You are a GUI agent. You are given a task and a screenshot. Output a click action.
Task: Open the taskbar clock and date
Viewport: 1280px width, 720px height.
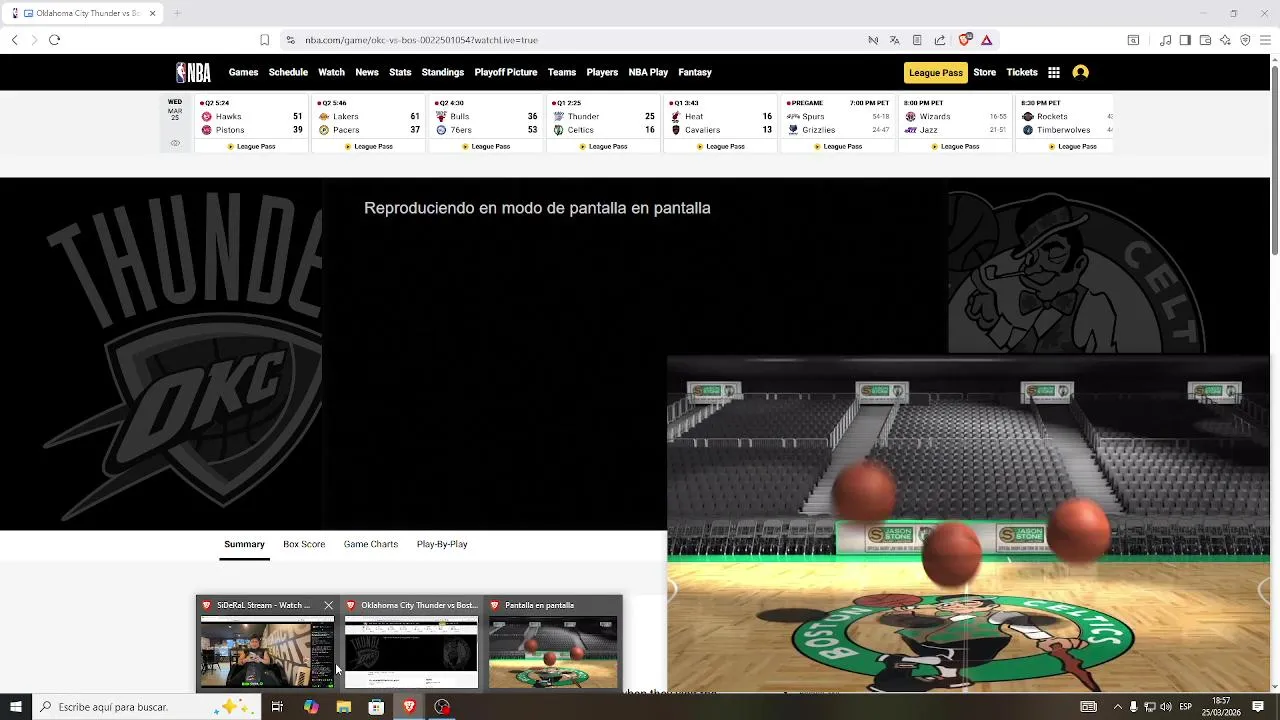[1221, 707]
